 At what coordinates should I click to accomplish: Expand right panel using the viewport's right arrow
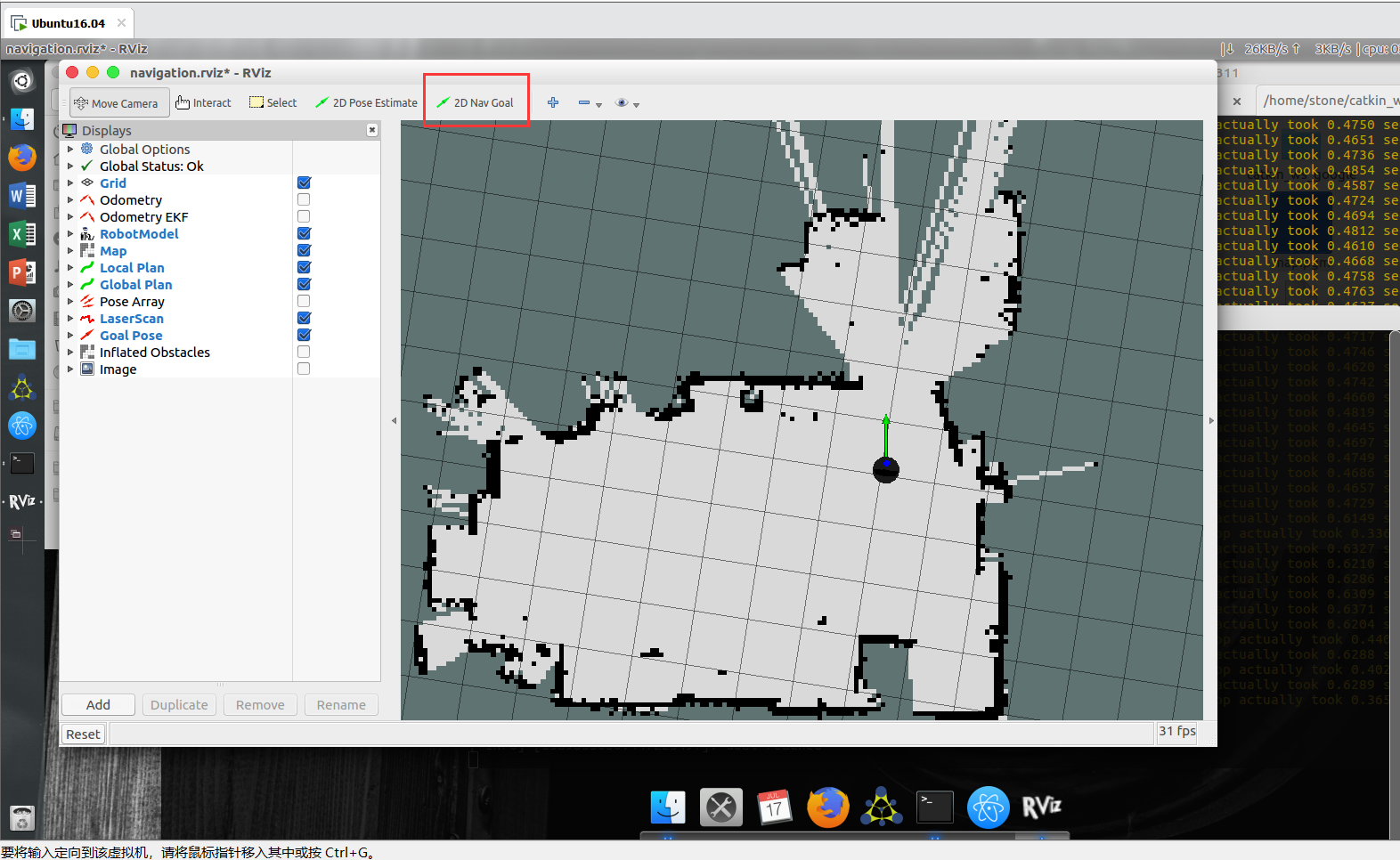(x=1211, y=420)
